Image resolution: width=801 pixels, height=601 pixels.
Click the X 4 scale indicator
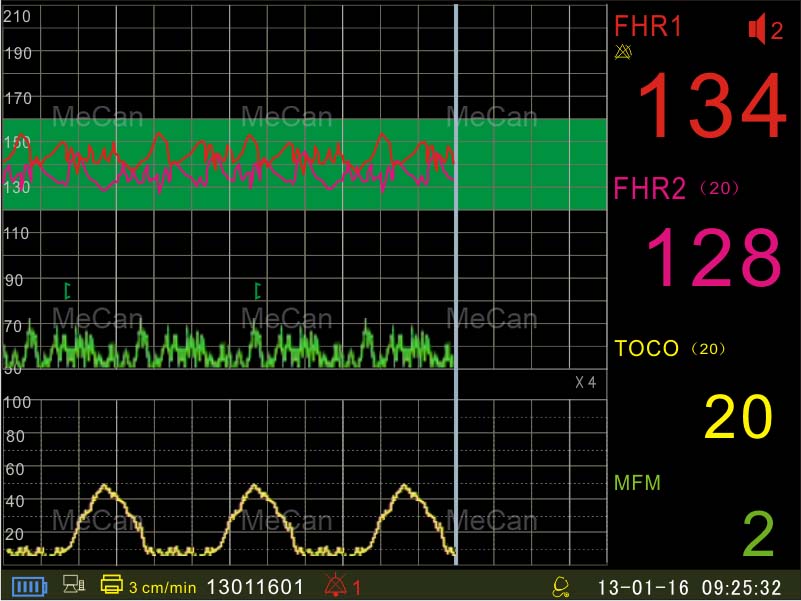coord(586,382)
